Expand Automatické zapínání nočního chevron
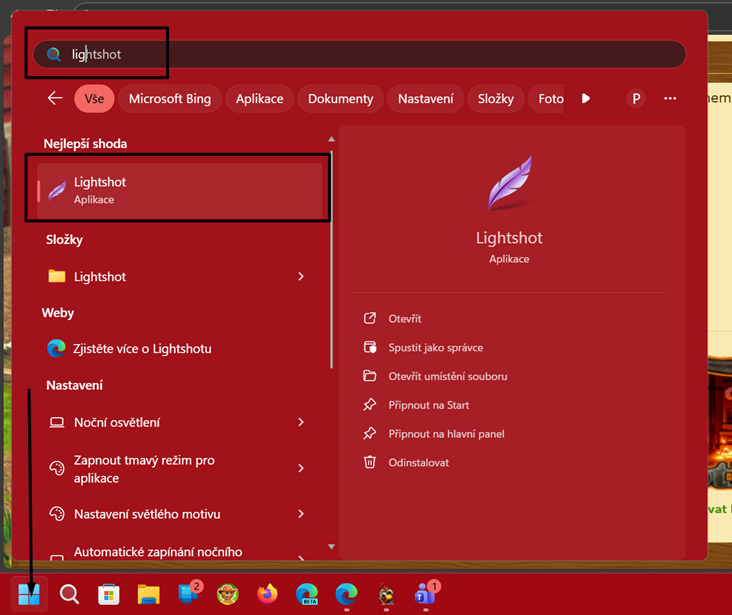 click(x=301, y=557)
